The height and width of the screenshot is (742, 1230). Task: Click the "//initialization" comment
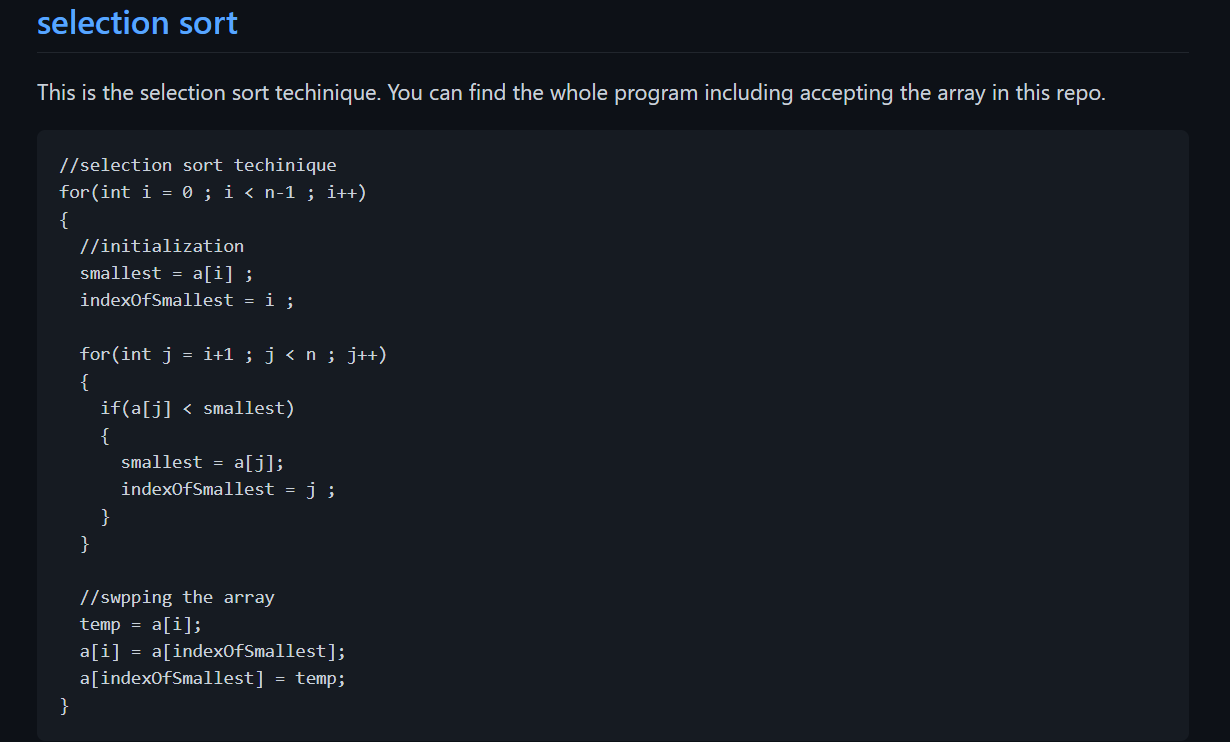[162, 246]
